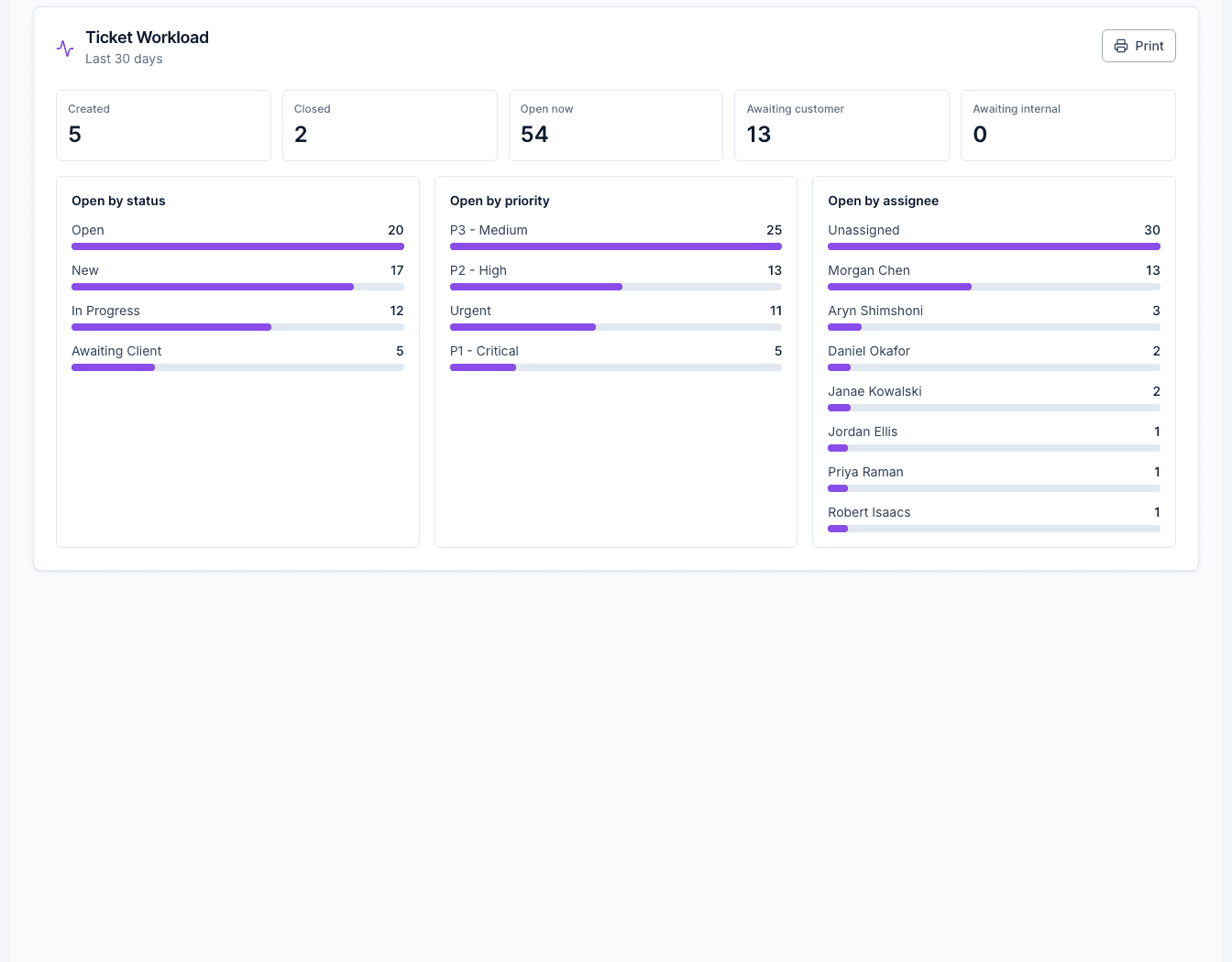
Task: Click the Open status progress bar
Action: (237, 246)
